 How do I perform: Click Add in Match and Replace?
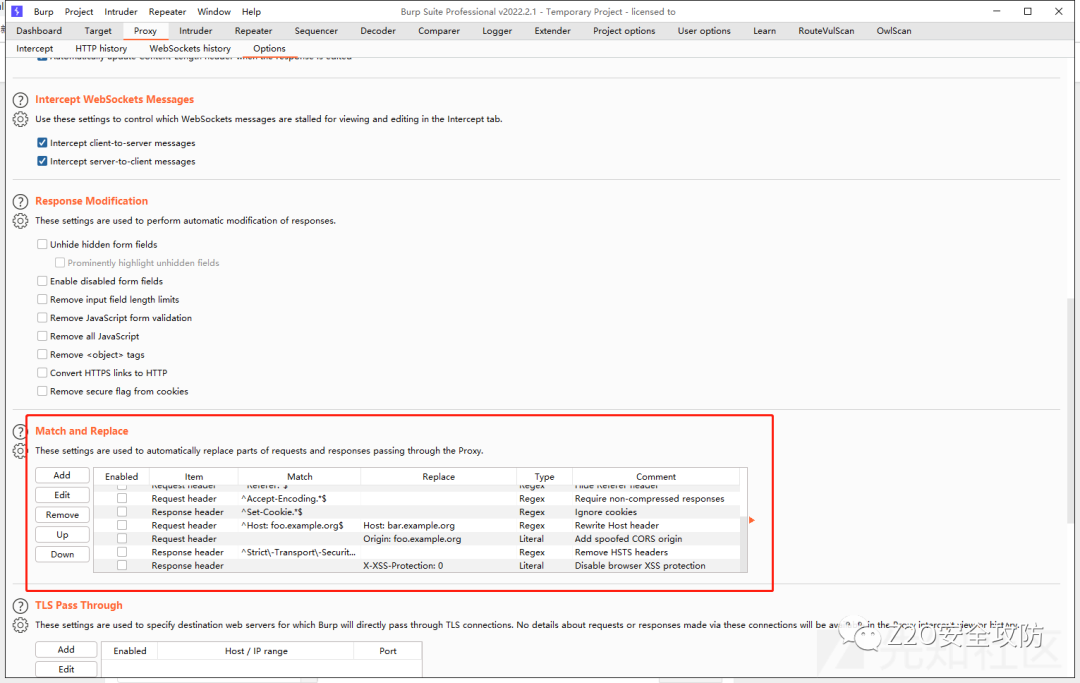tap(62, 475)
